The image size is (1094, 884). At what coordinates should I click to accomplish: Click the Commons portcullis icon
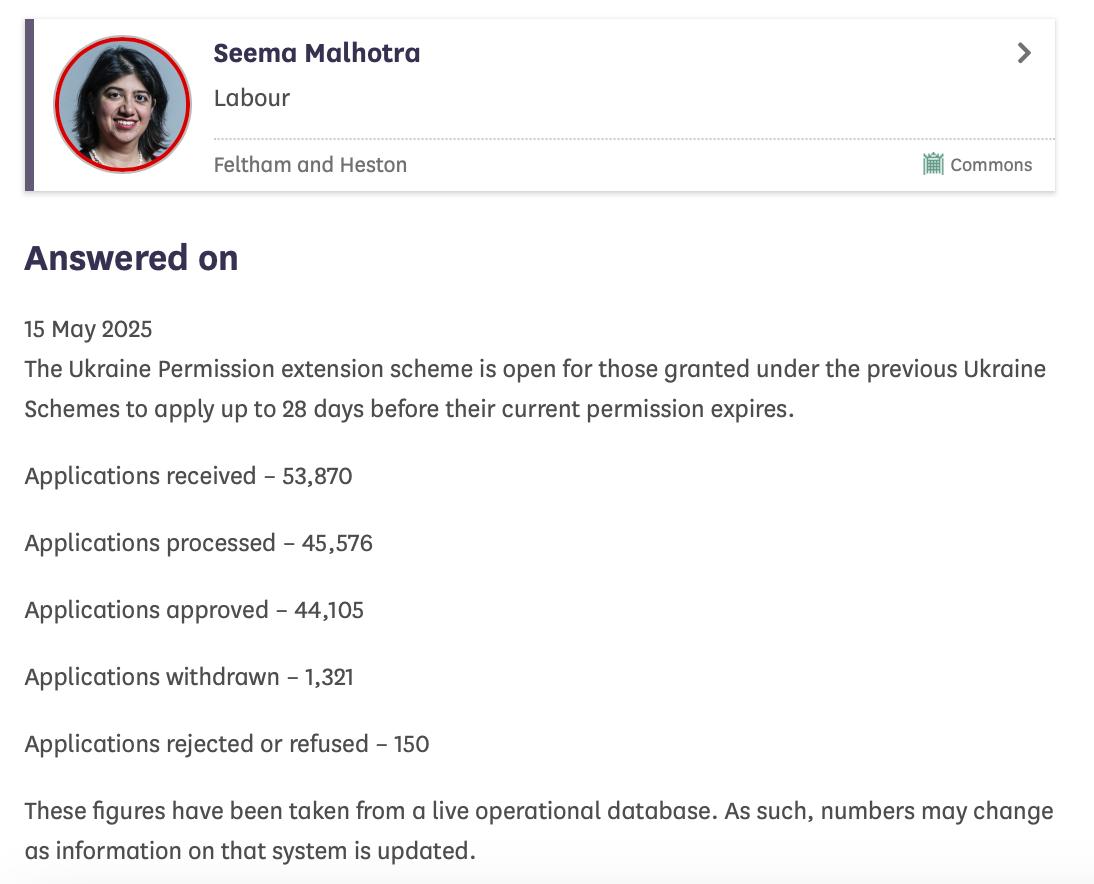[933, 164]
